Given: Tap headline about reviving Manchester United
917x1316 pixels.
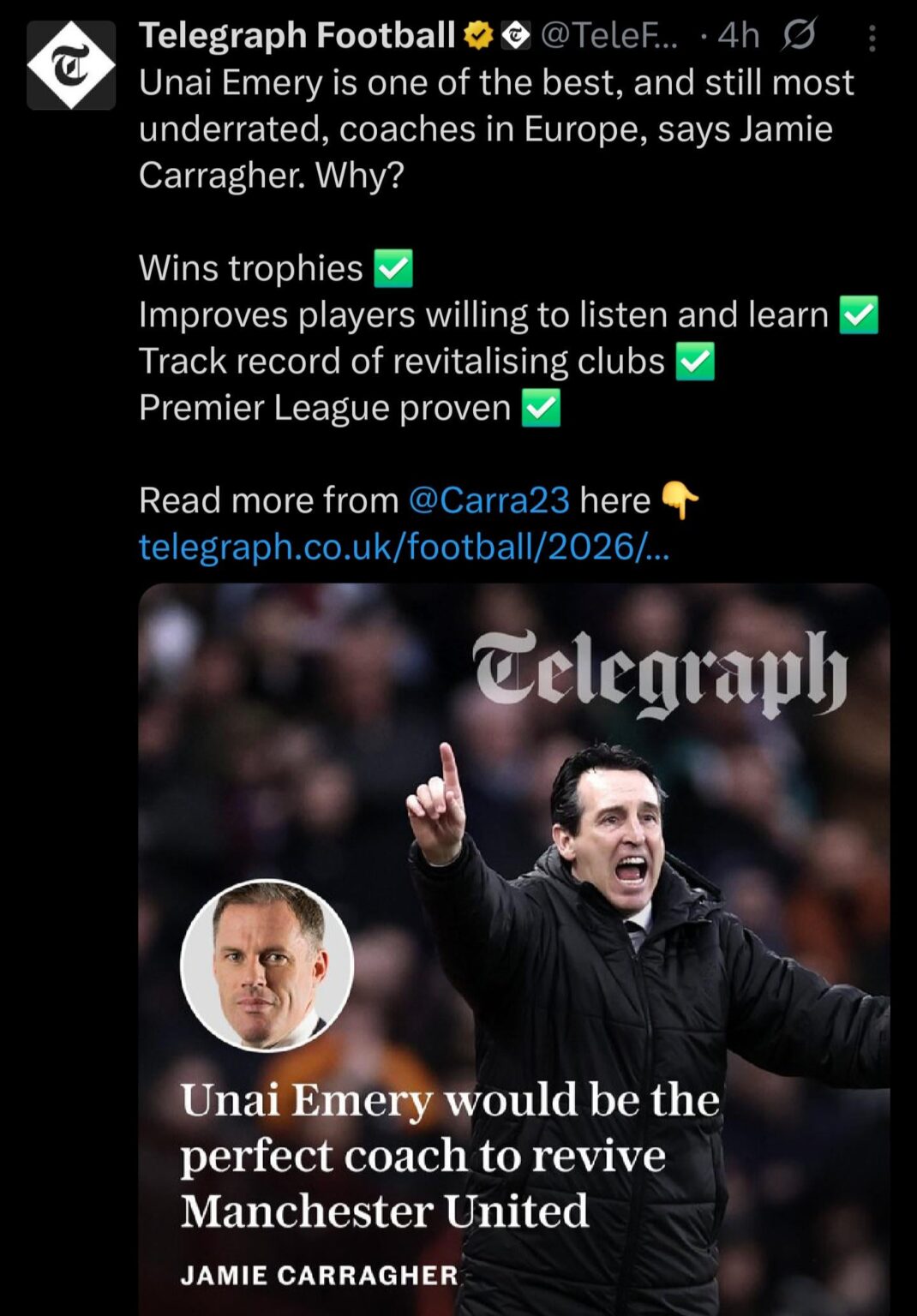Looking at the screenshot, I should 450,1155.
